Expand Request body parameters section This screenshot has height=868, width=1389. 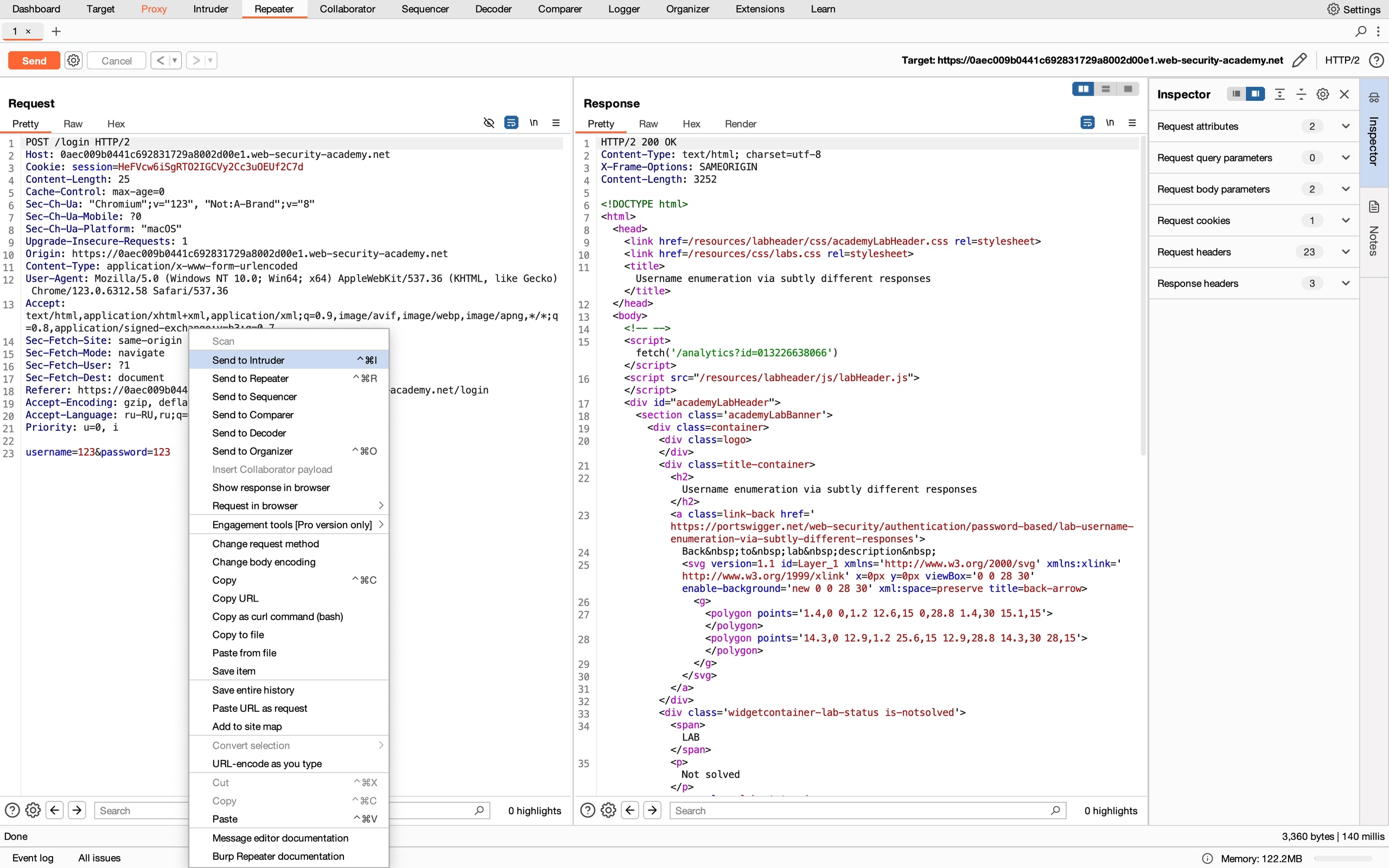click(x=1346, y=189)
